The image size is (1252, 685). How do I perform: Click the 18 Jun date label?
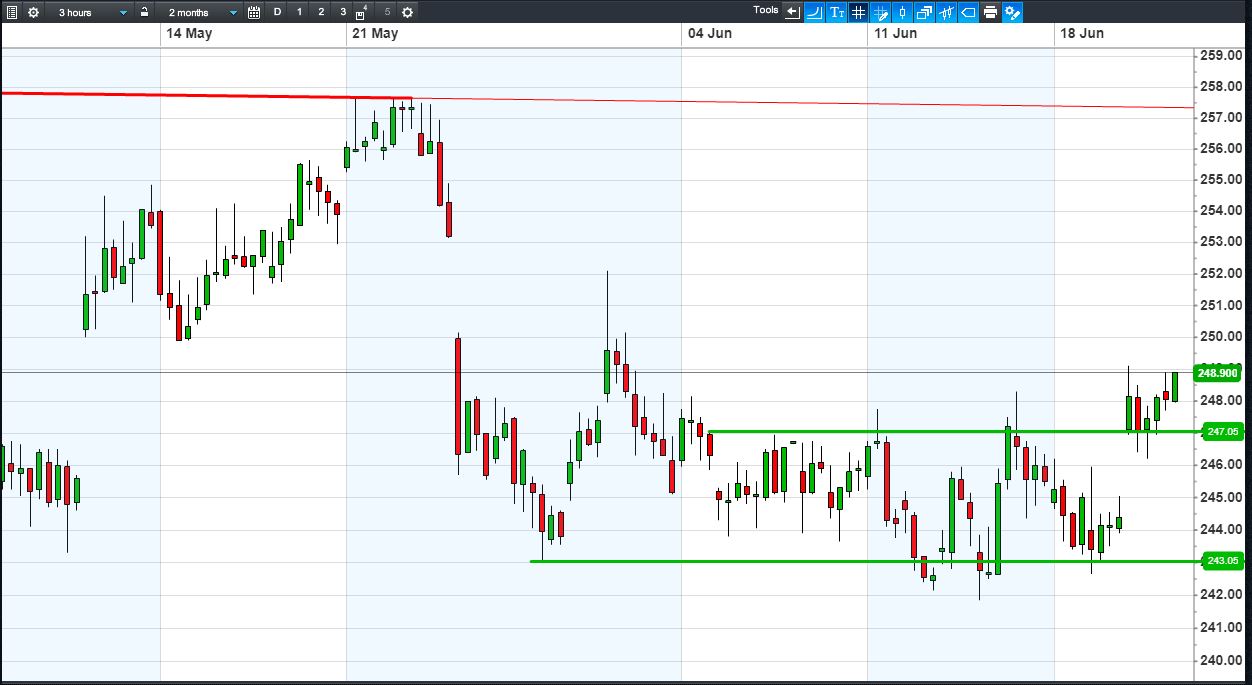point(1082,33)
